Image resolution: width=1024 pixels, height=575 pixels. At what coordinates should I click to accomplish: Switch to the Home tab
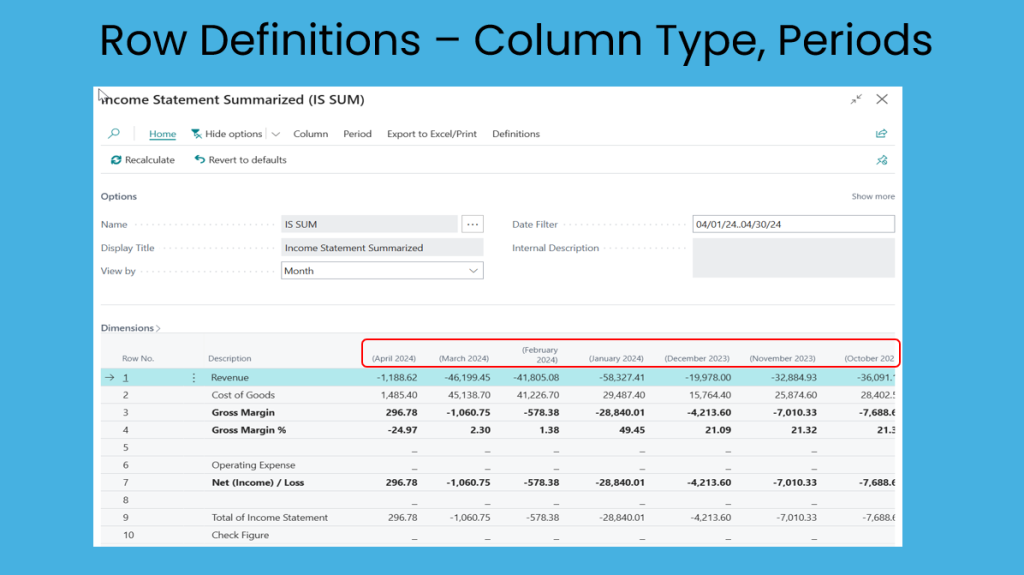click(x=162, y=134)
